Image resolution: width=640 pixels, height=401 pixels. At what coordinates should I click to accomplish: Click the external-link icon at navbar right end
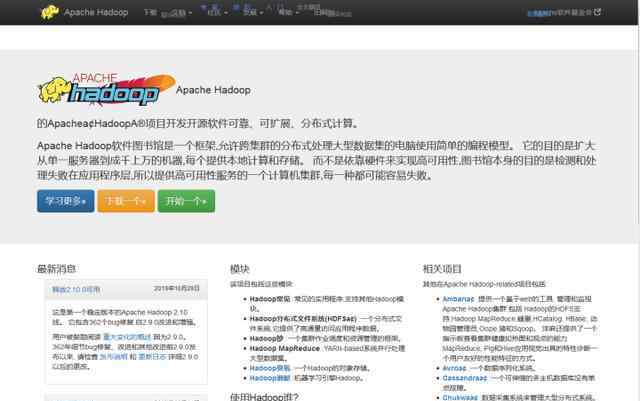[x=597, y=12]
